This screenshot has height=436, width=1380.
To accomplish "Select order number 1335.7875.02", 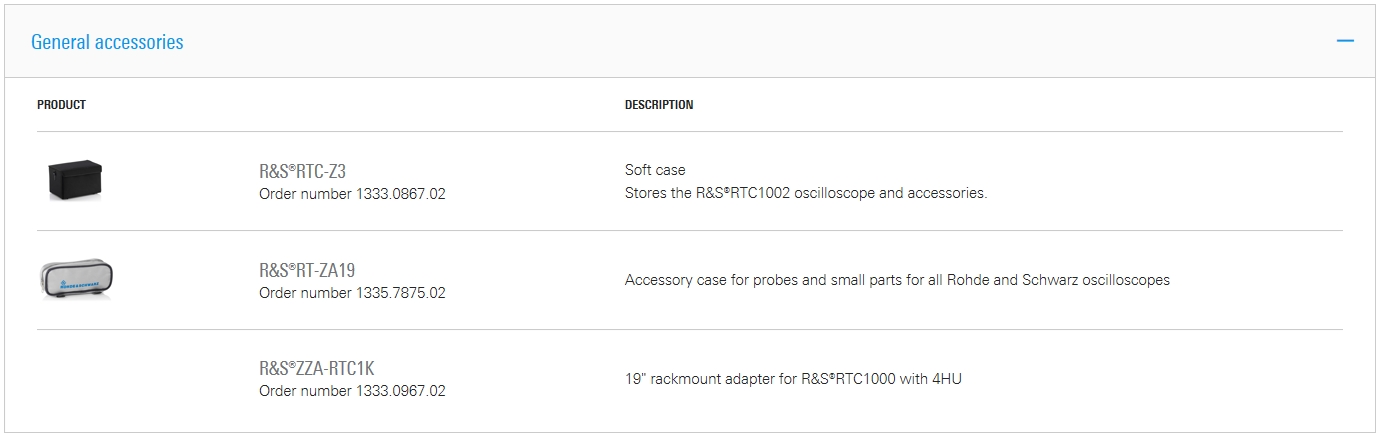I will coord(352,293).
